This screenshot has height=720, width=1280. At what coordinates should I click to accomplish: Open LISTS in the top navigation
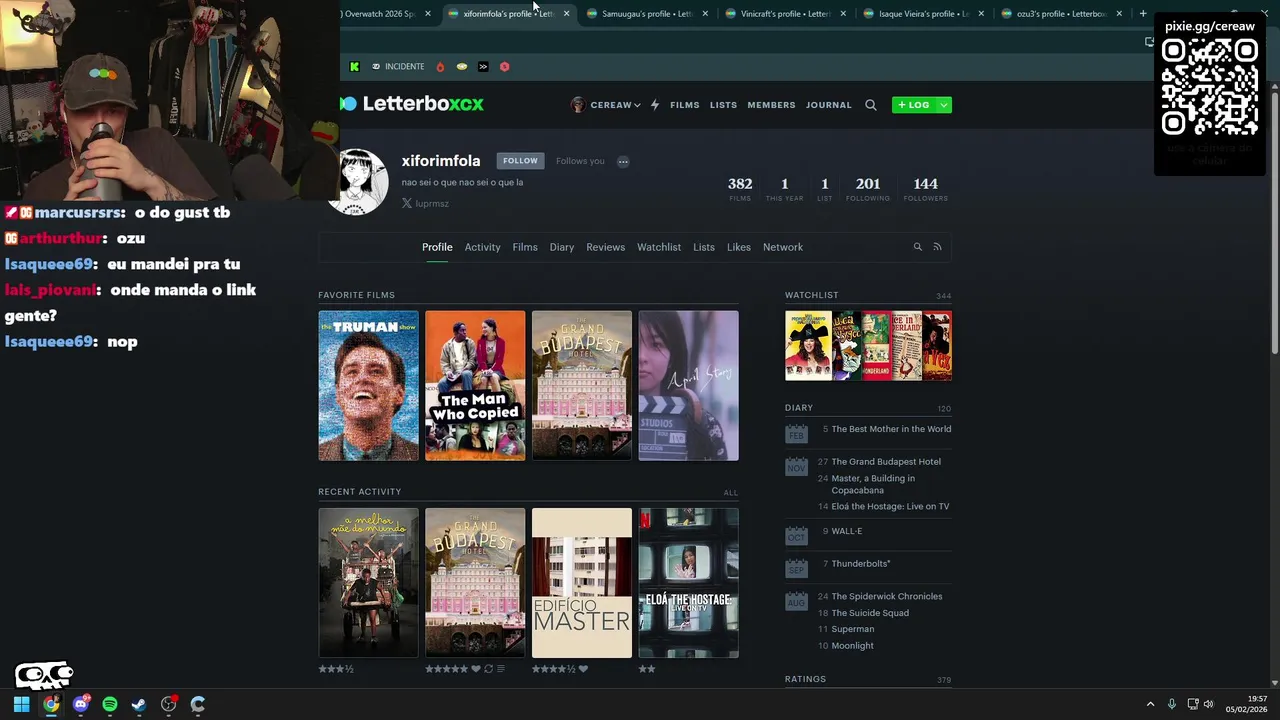pos(723,105)
